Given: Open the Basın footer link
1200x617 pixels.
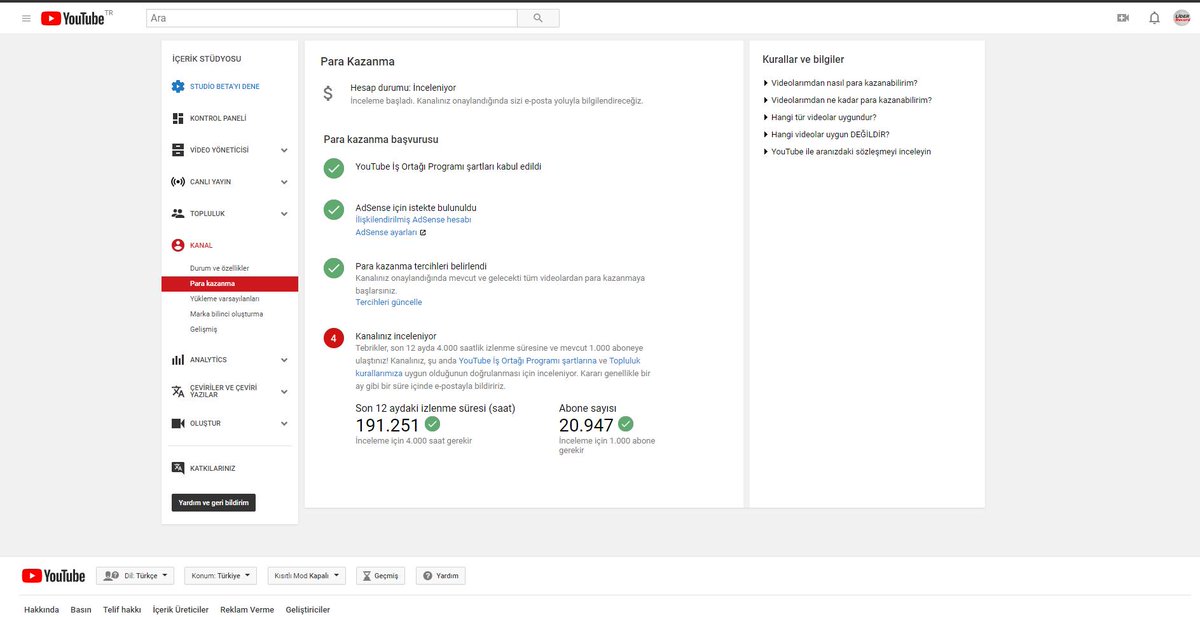Looking at the screenshot, I should (81, 609).
